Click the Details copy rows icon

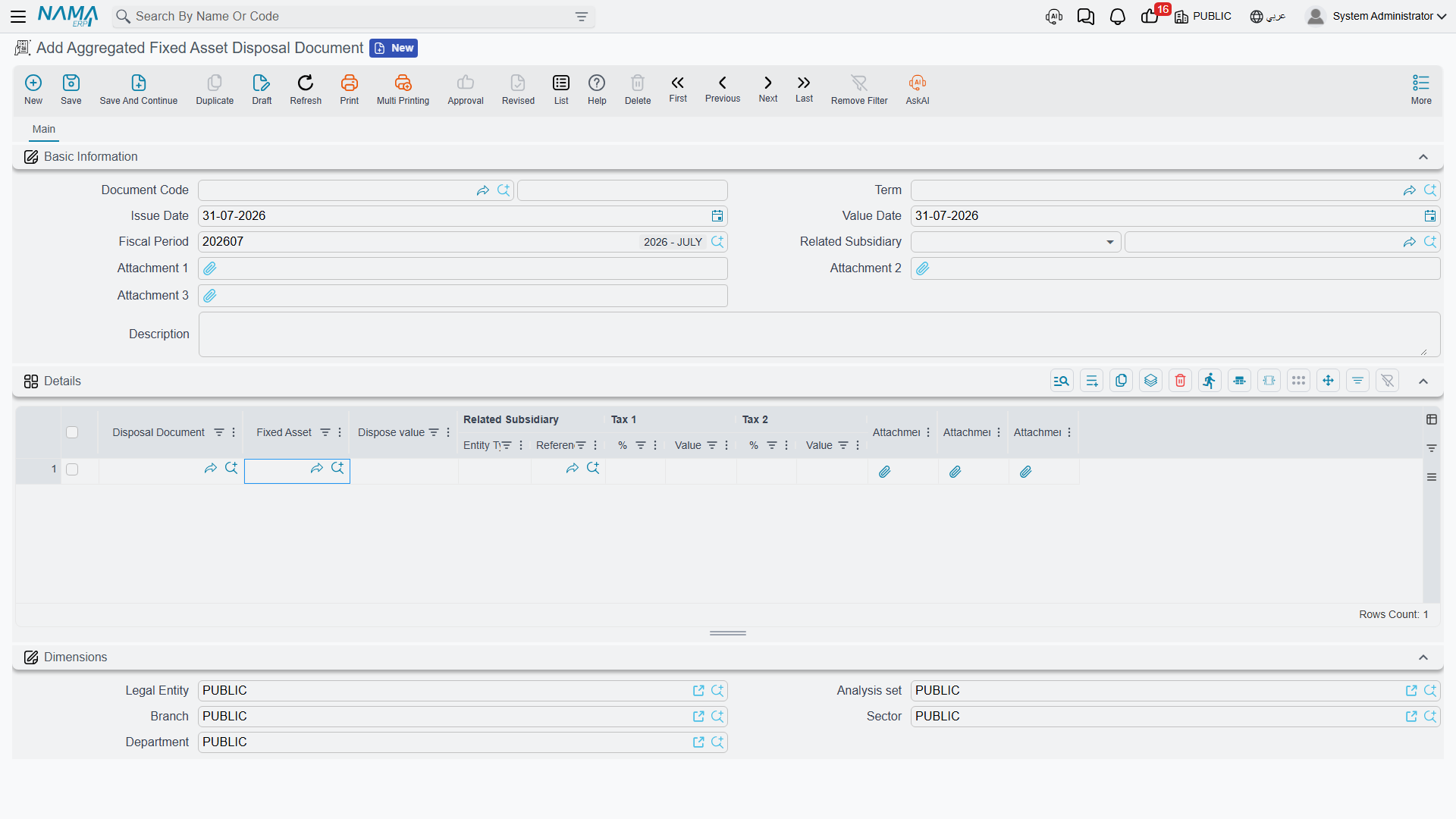coord(1121,381)
